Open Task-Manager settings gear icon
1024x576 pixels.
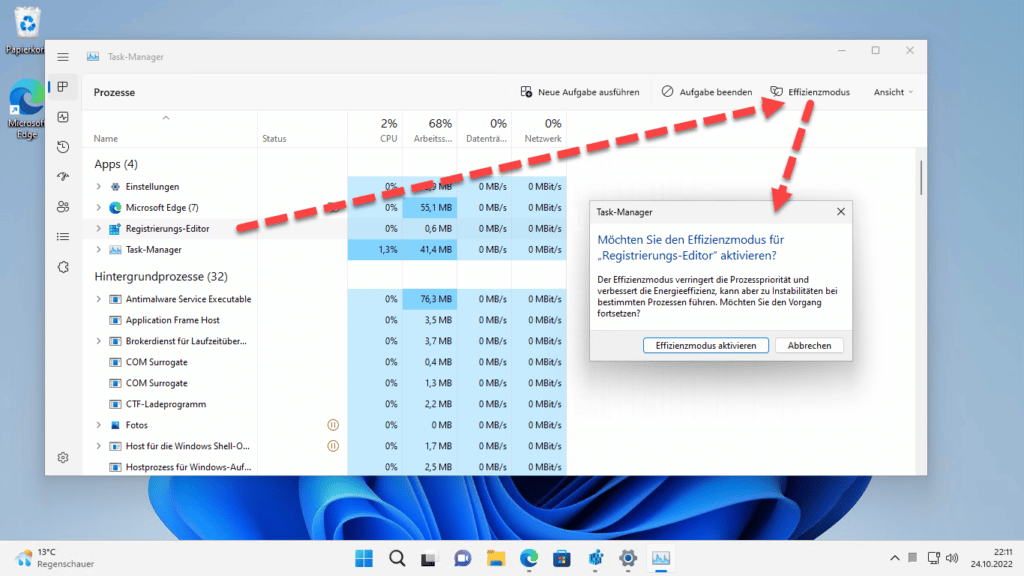point(63,458)
